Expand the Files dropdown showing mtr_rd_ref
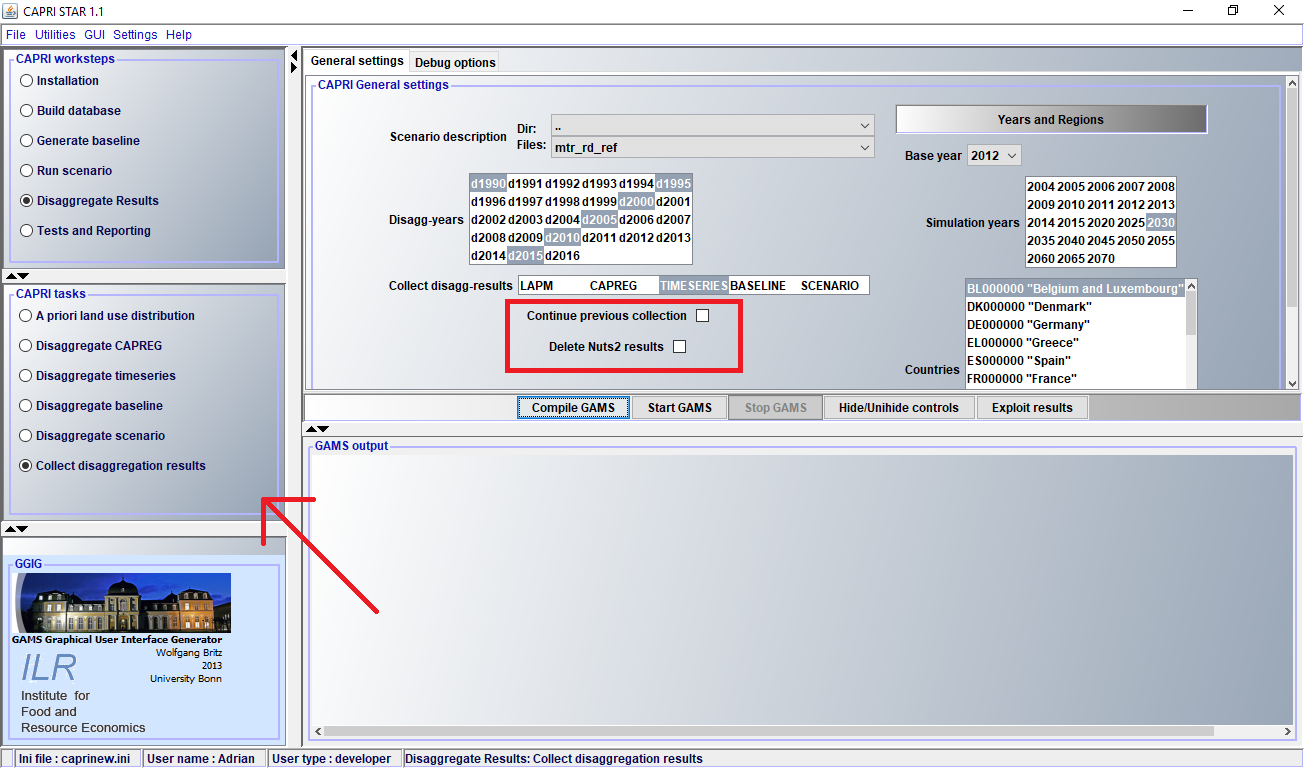Viewport: 1304px width, 768px height. pyautogui.click(x=864, y=147)
